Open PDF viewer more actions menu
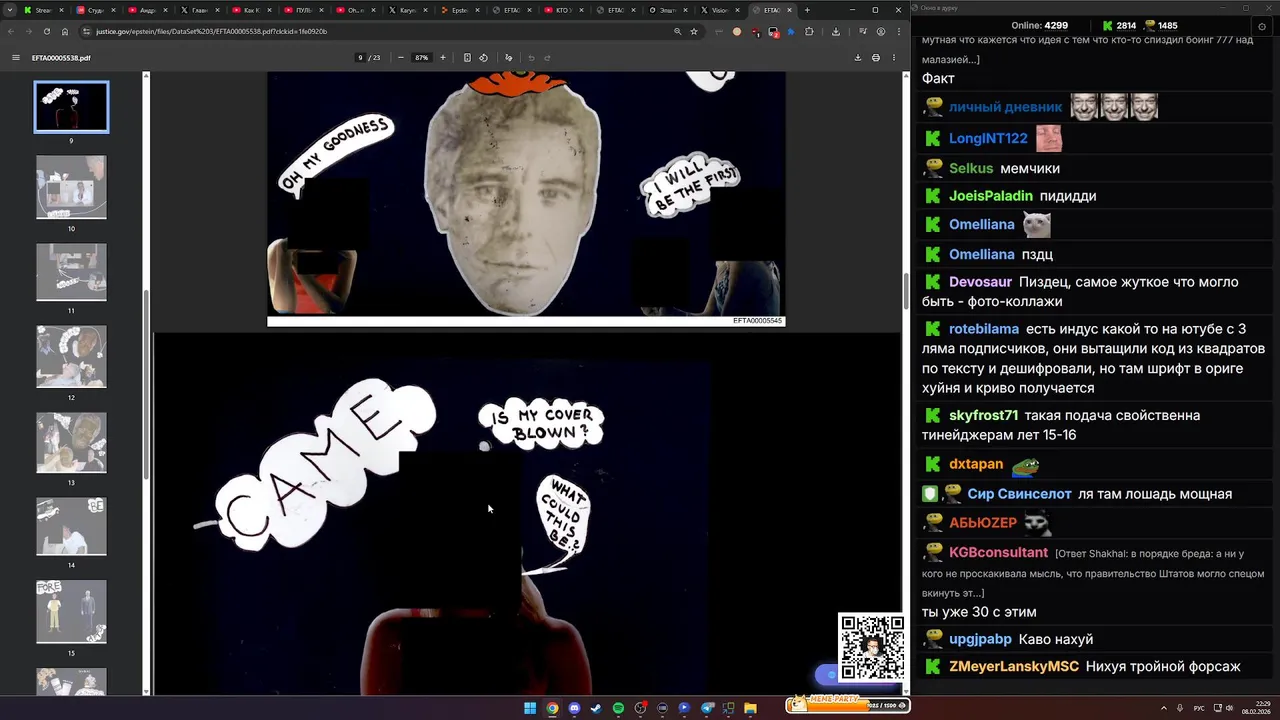The image size is (1280, 720). coord(894,58)
